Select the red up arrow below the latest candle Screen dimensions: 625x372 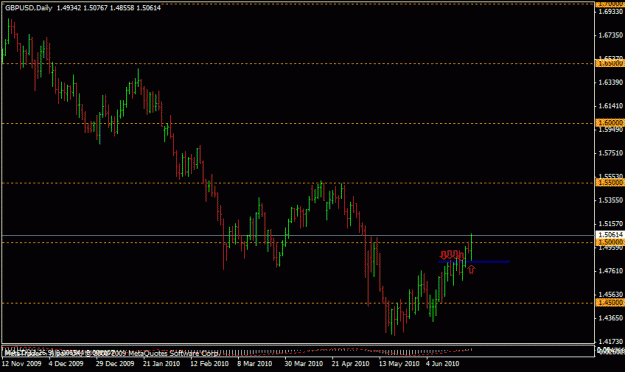(471, 270)
